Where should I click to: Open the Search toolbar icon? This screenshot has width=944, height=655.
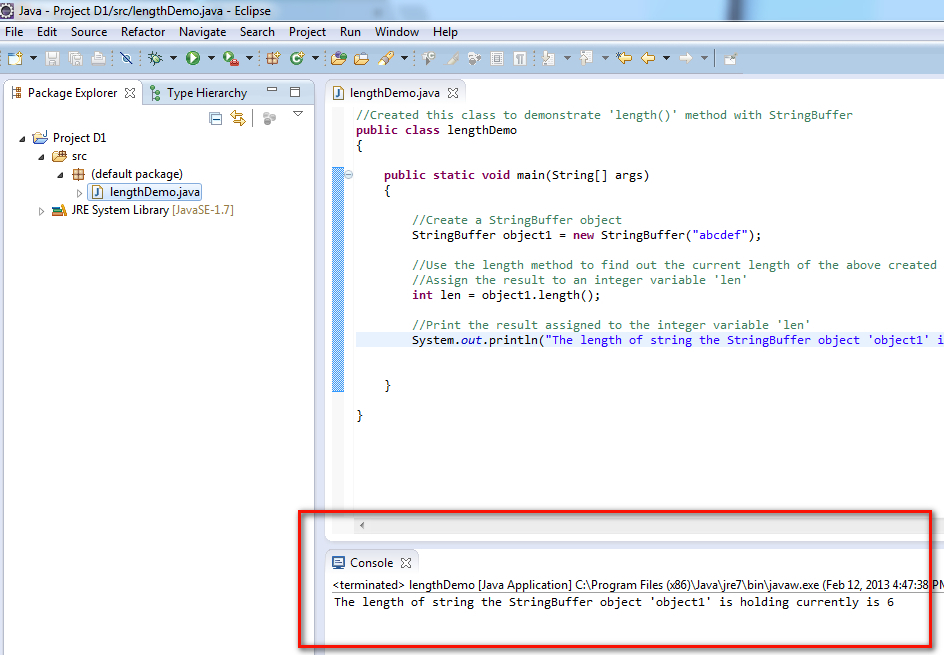(x=388, y=58)
